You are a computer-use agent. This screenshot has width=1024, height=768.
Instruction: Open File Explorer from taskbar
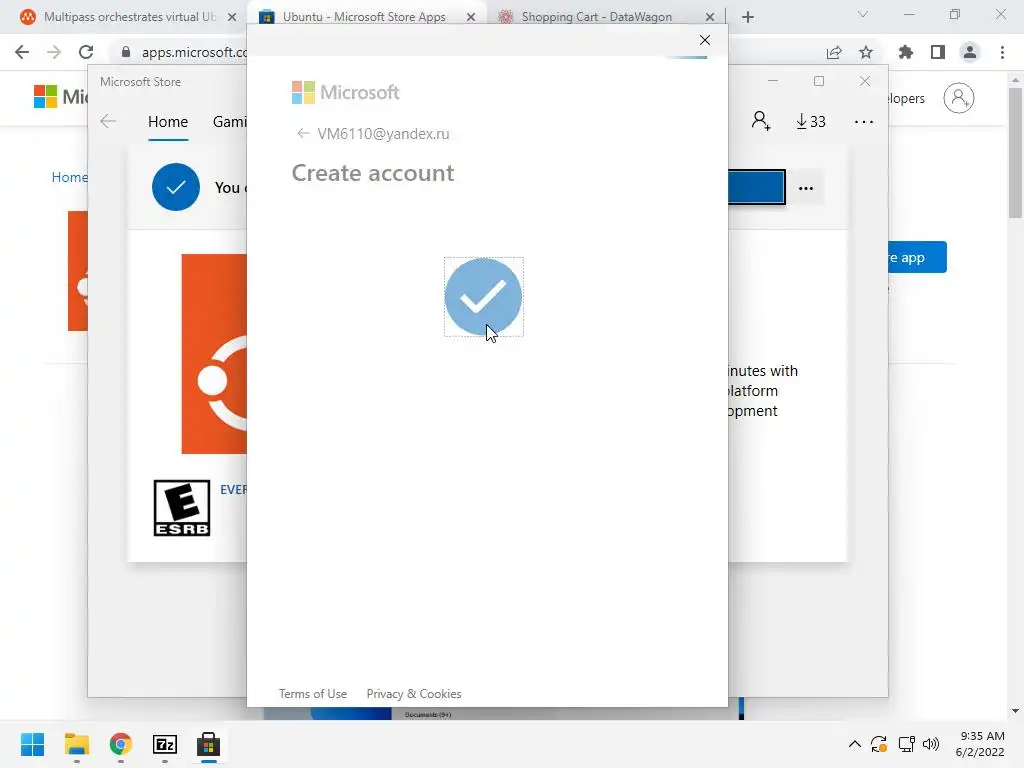pyautogui.click(x=76, y=744)
